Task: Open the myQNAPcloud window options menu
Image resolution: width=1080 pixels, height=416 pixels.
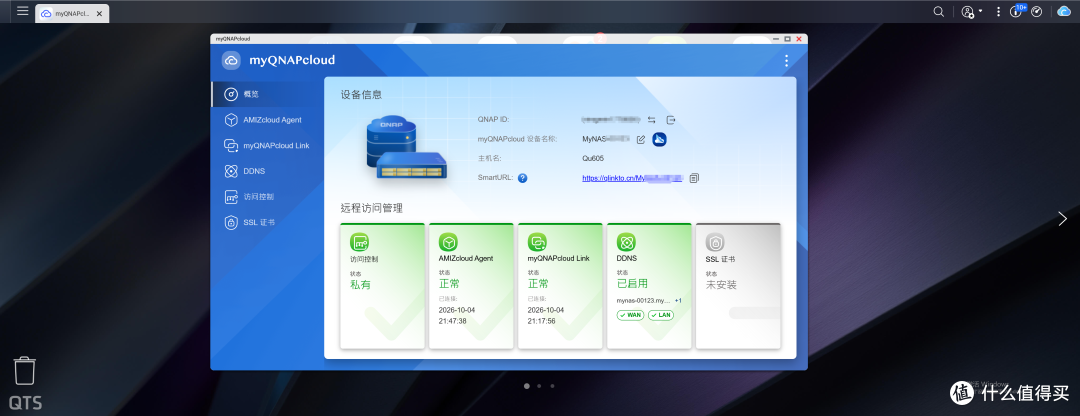Action: click(x=787, y=61)
